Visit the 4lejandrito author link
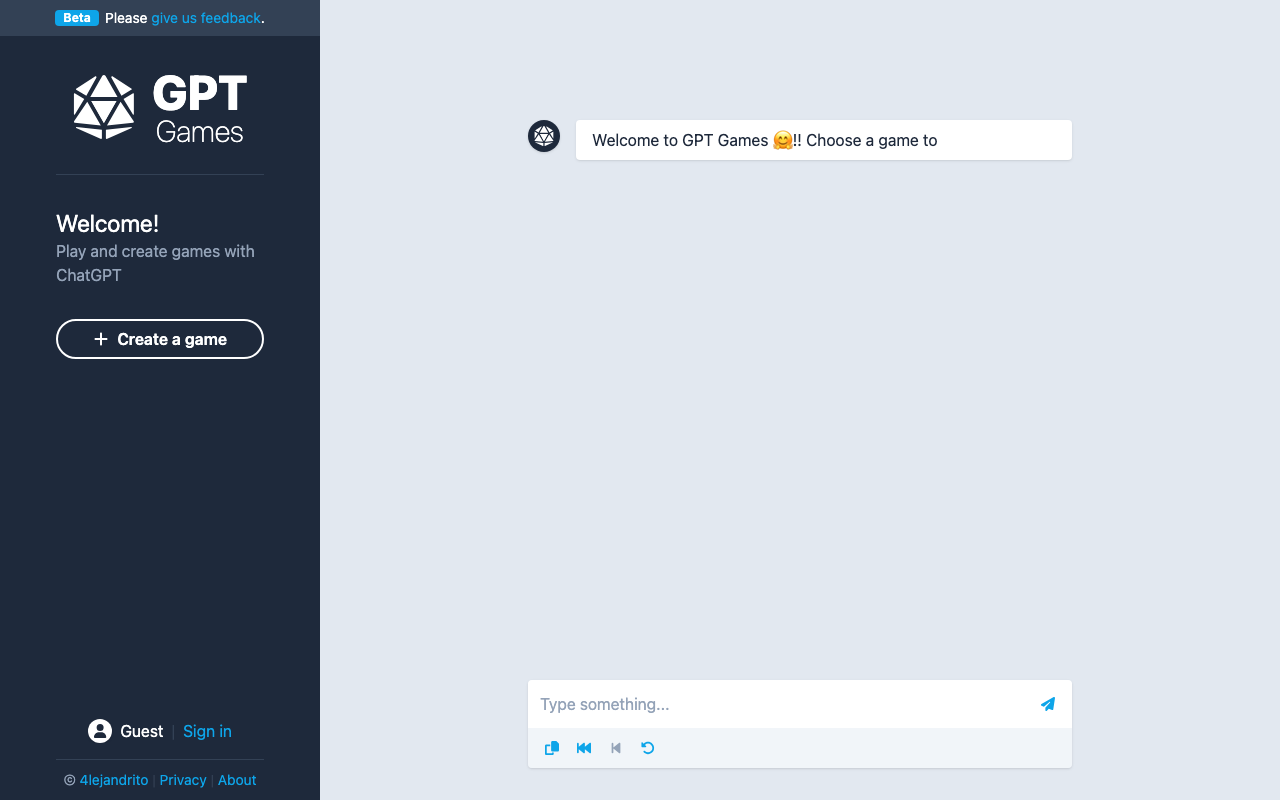This screenshot has width=1280, height=800. [114, 780]
